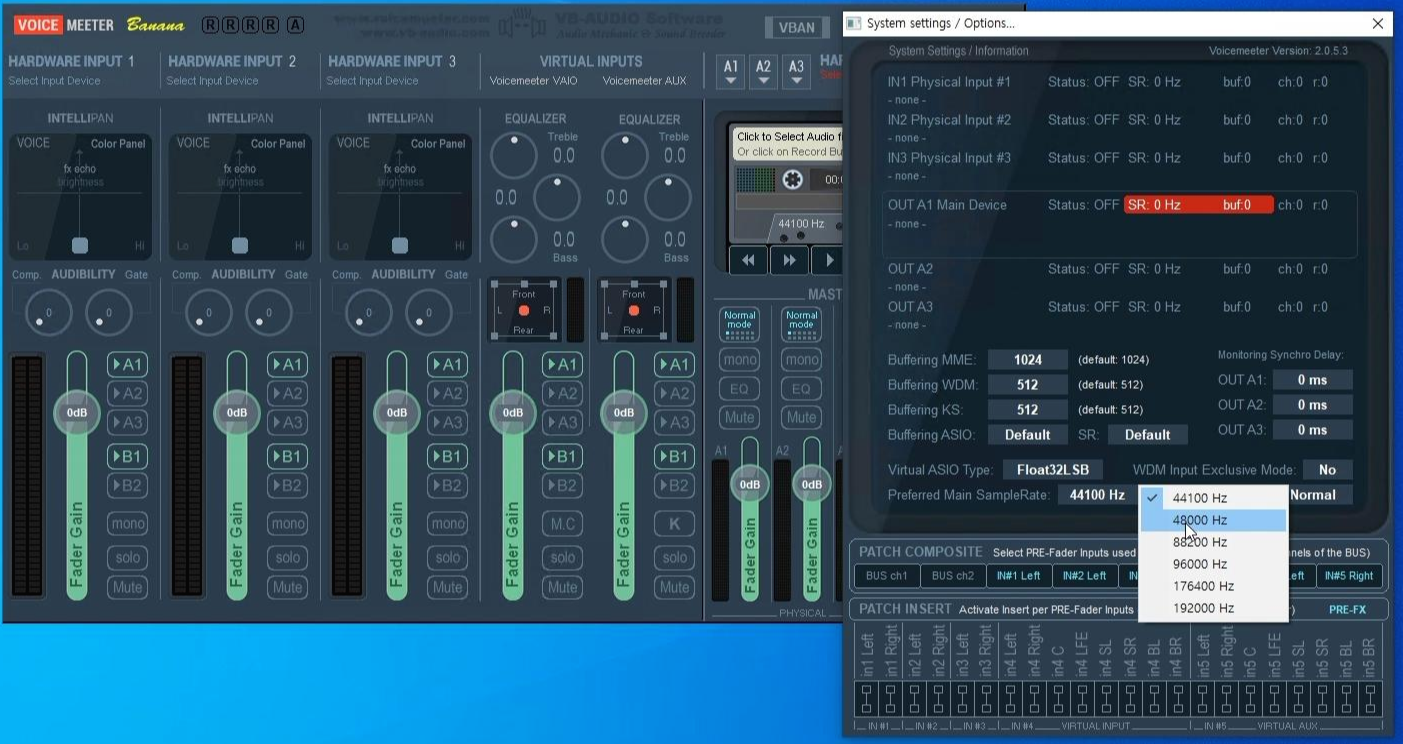Enable A2 routing on Hardware Input 2

[x=287, y=394]
